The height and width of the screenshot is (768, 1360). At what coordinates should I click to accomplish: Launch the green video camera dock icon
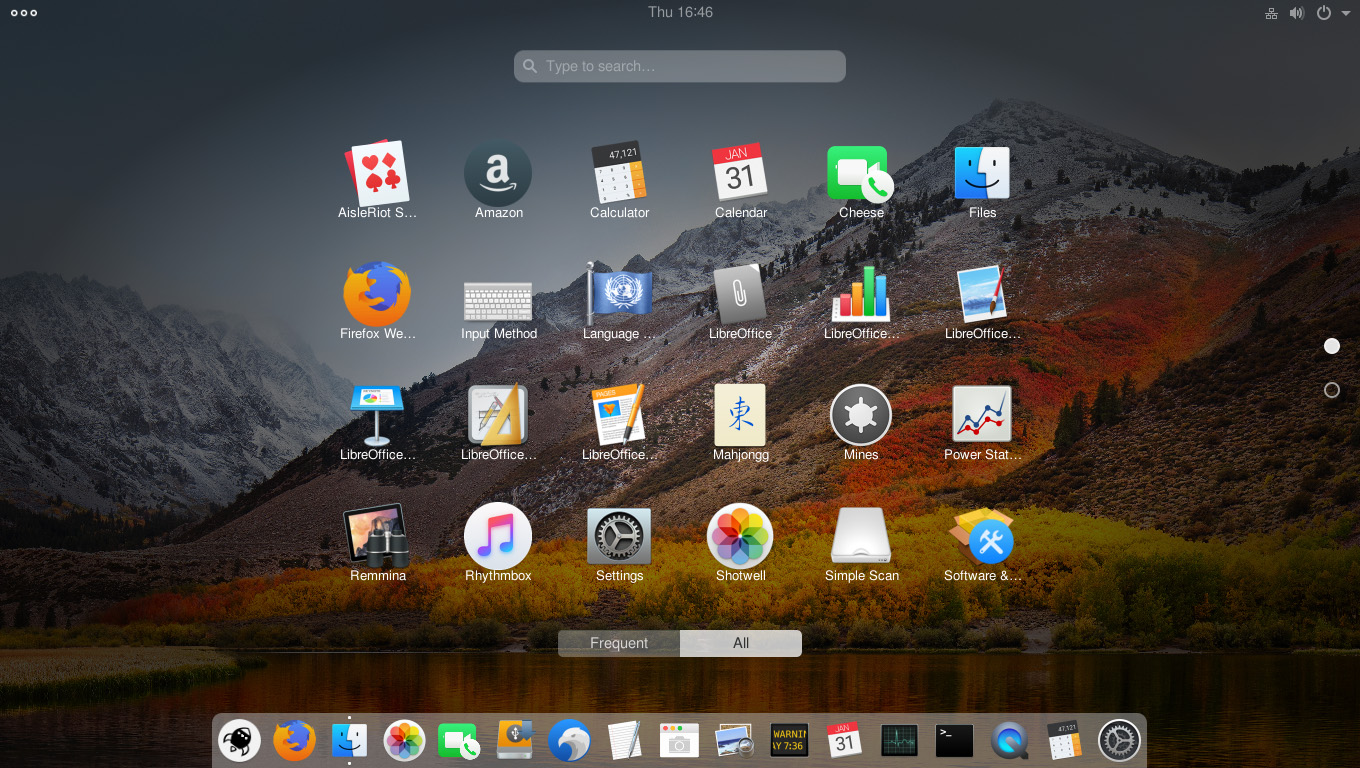coord(459,741)
